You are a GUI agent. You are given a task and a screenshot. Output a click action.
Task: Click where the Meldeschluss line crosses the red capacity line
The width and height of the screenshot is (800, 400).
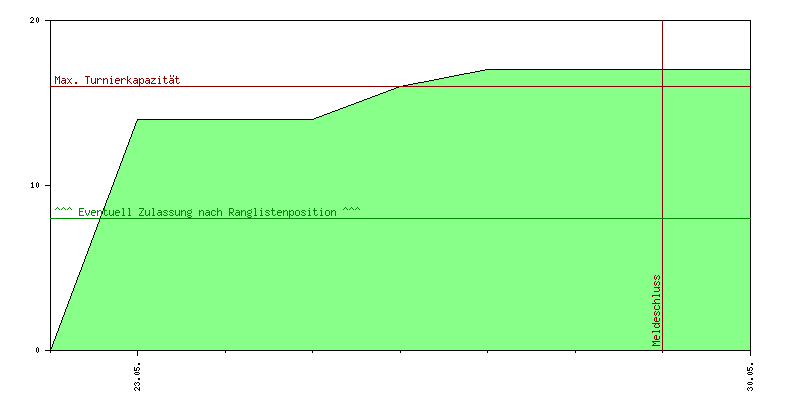tap(662, 86)
